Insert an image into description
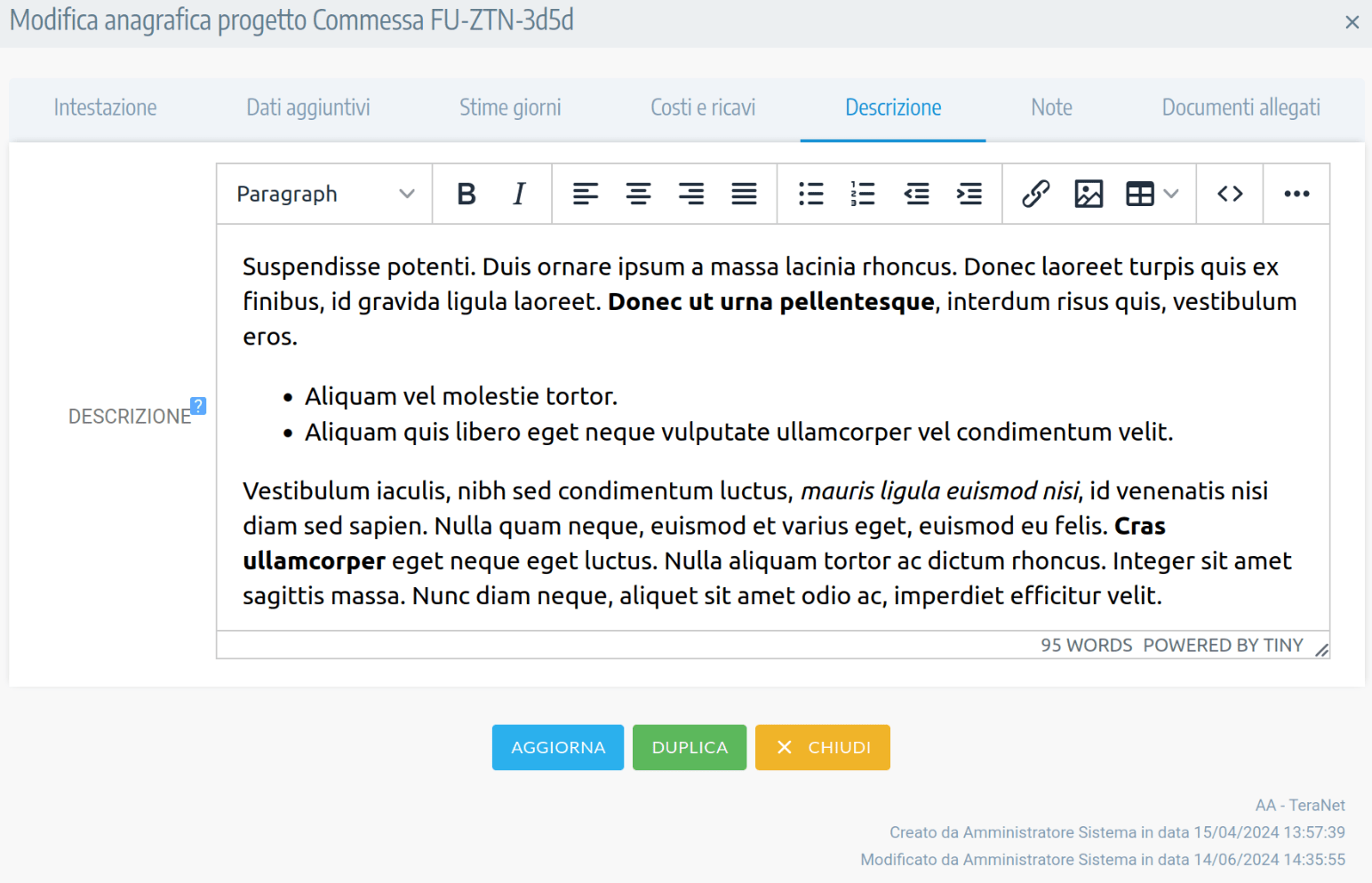The image size is (1372, 883). click(1089, 194)
